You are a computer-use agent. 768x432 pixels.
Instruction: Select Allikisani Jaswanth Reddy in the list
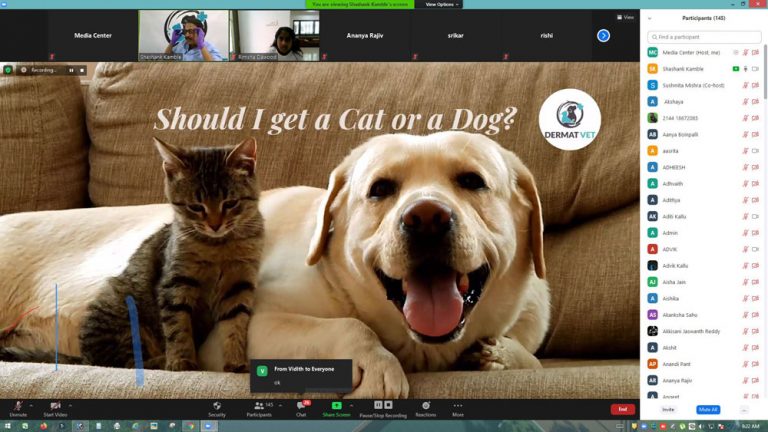pyautogui.click(x=703, y=331)
